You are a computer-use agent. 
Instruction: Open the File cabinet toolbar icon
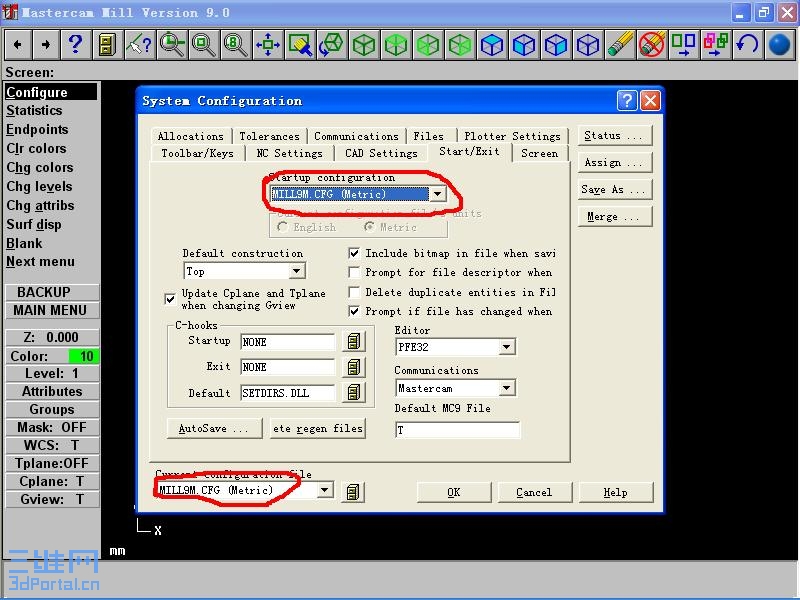point(107,45)
